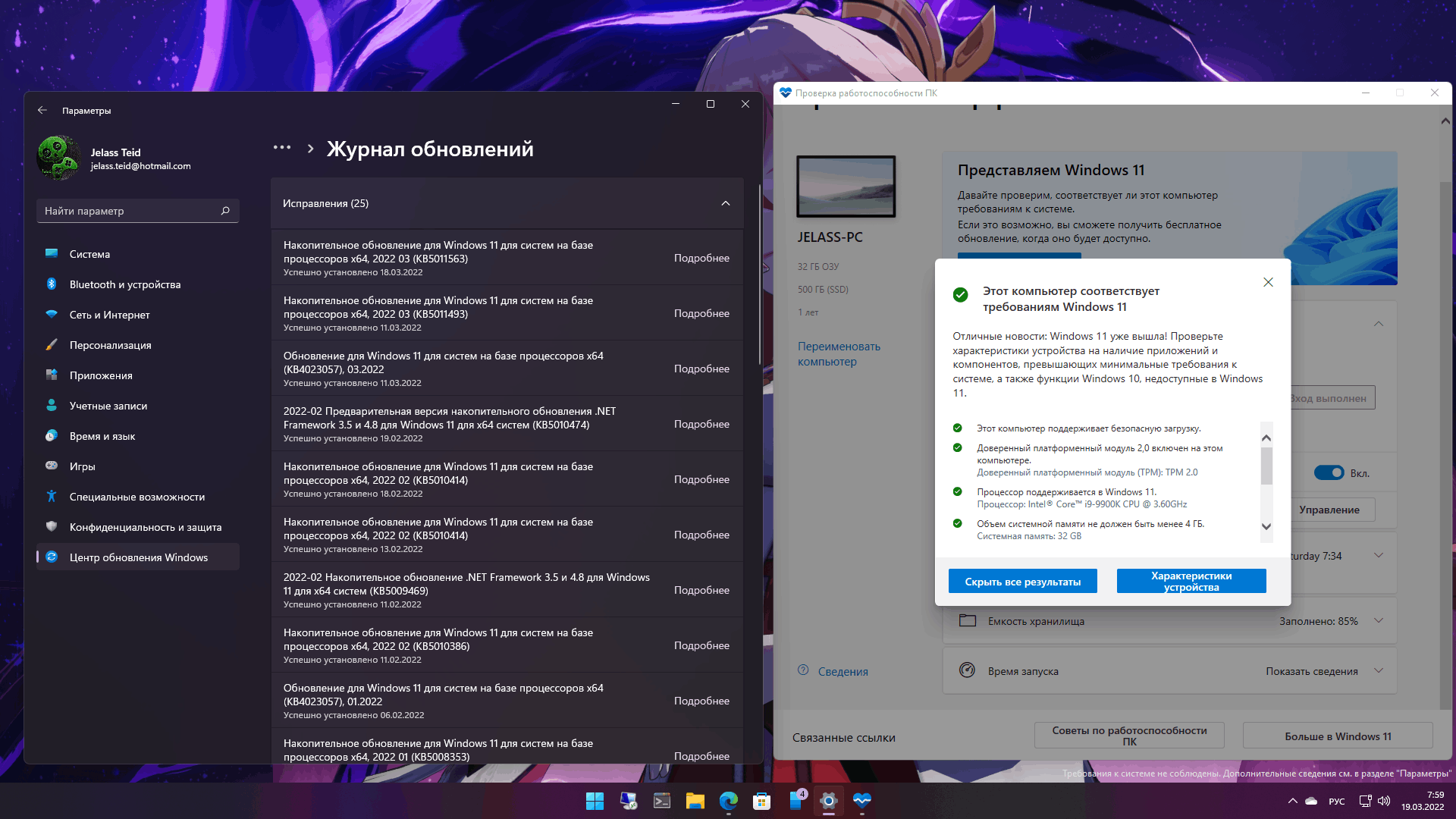This screenshot has width=1456, height=819.
Task: Click Подробнее for update KB5010474
Action: (x=701, y=424)
